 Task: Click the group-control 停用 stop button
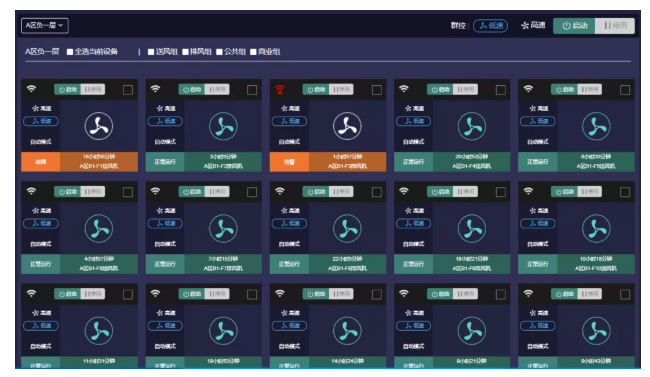[x=615, y=26]
